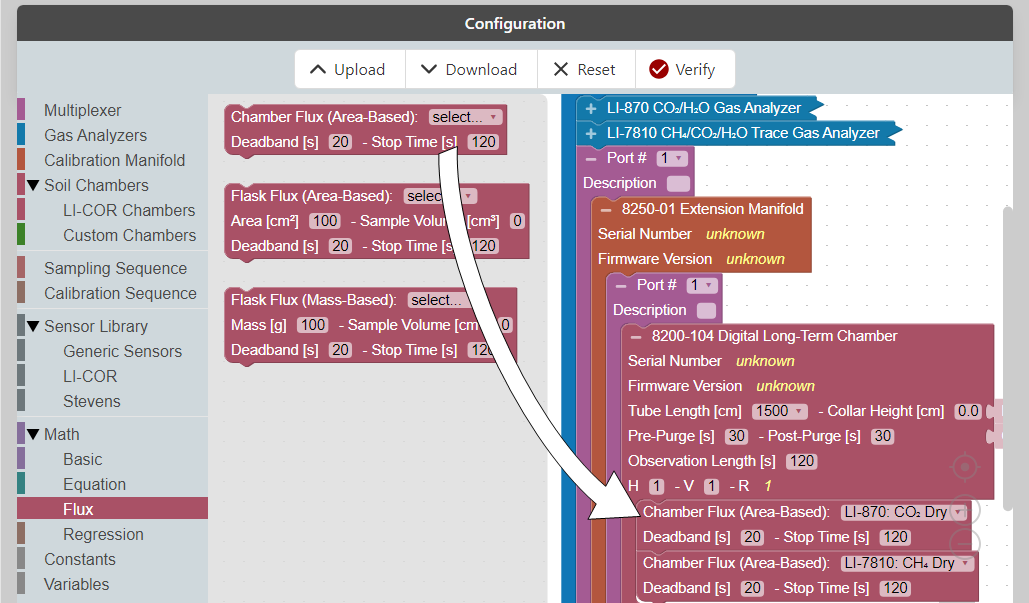Click the Collar Height value field
This screenshot has width=1029, height=603.
(x=968, y=411)
